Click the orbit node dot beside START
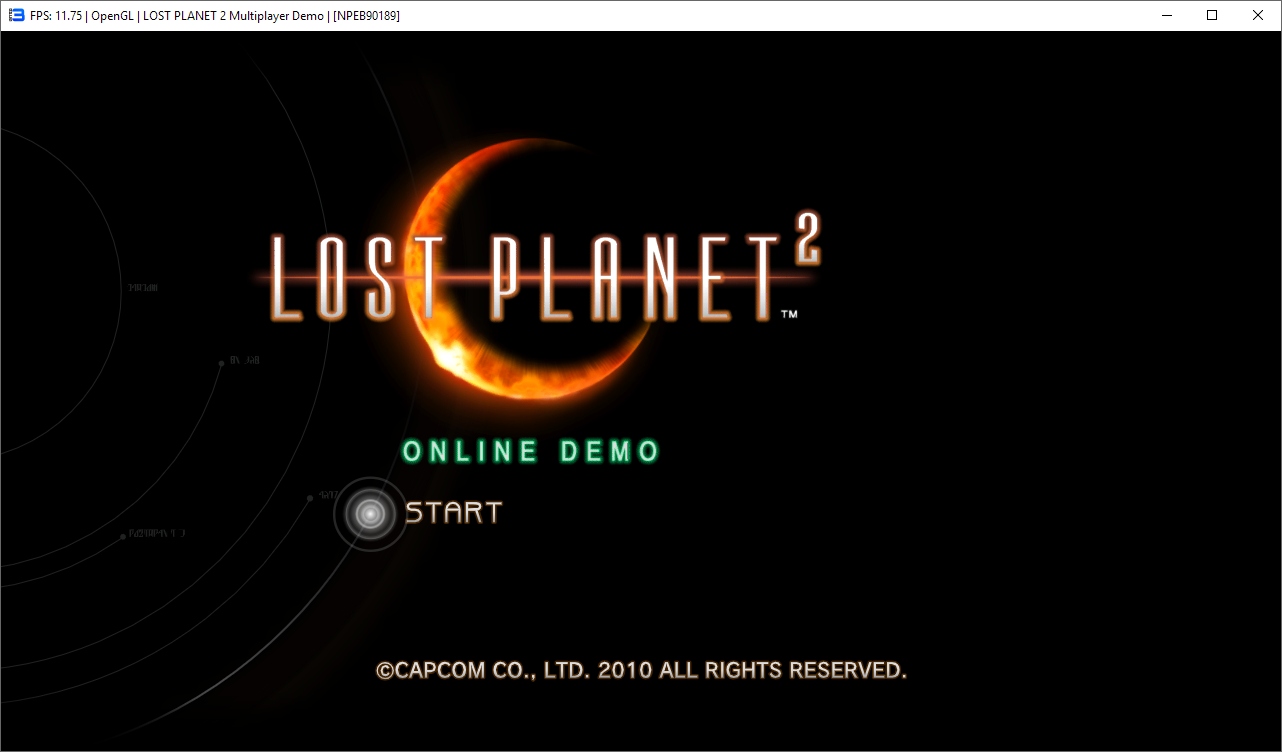The image size is (1282, 752). click(311, 497)
